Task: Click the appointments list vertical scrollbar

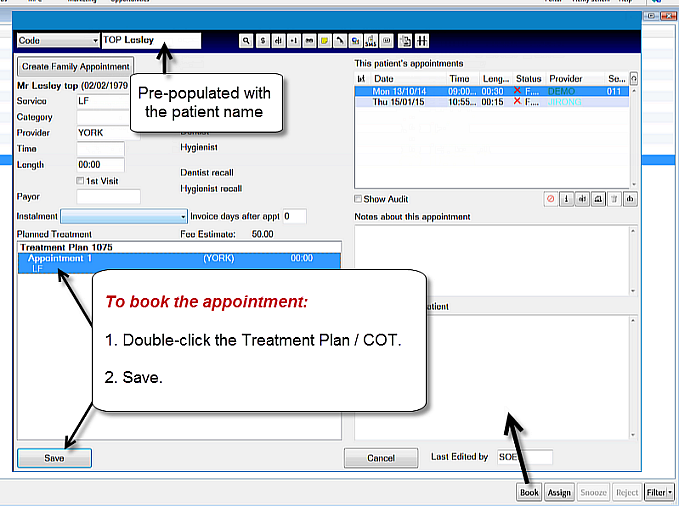Action: [x=634, y=137]
